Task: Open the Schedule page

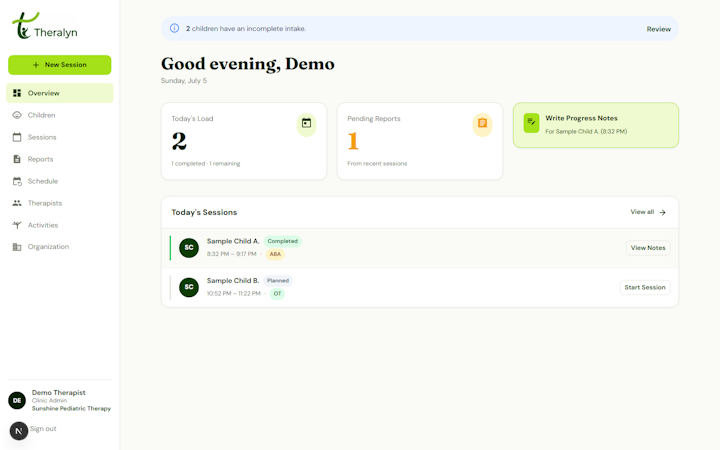Action: point(60,181)
